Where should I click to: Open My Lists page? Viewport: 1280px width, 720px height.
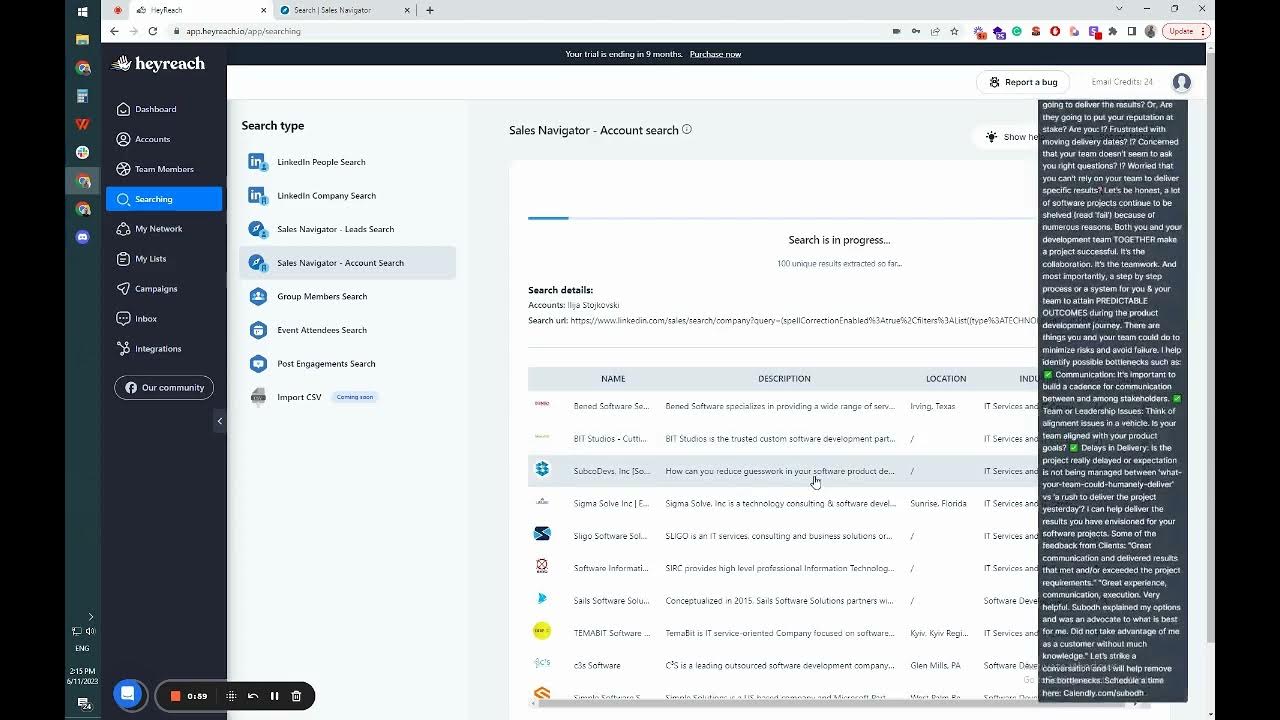pos(150,259)
